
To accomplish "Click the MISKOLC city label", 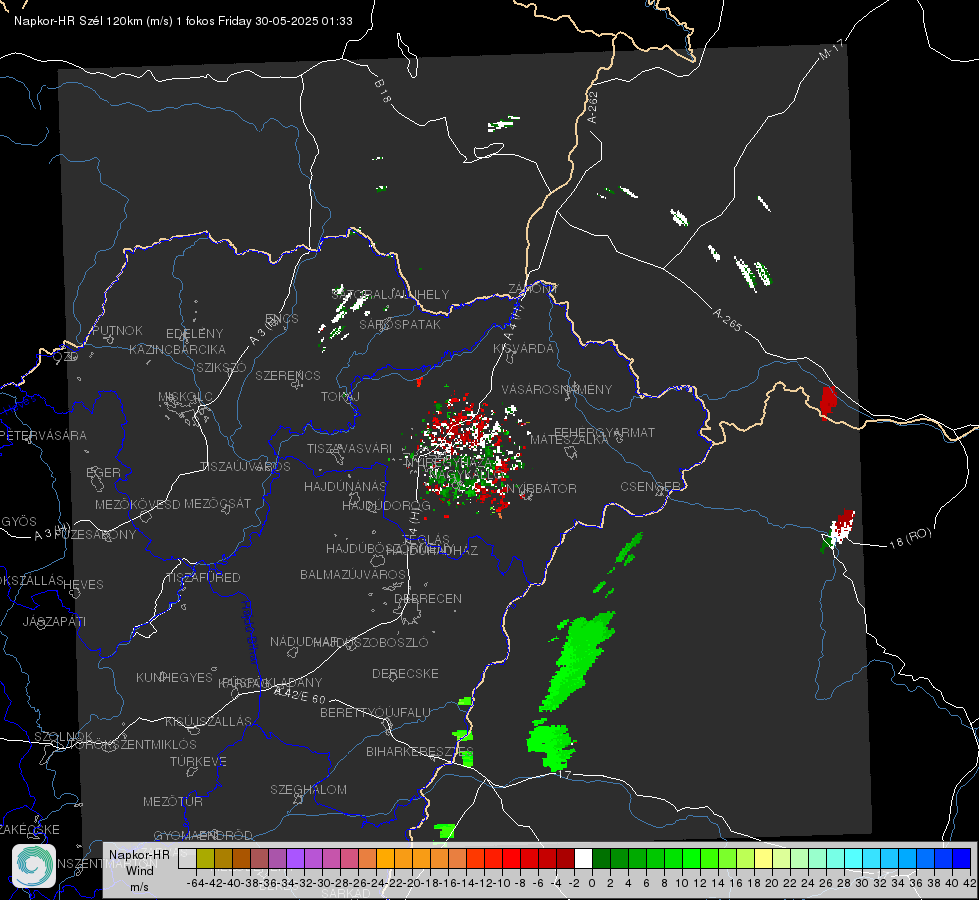I will [185, 397].
